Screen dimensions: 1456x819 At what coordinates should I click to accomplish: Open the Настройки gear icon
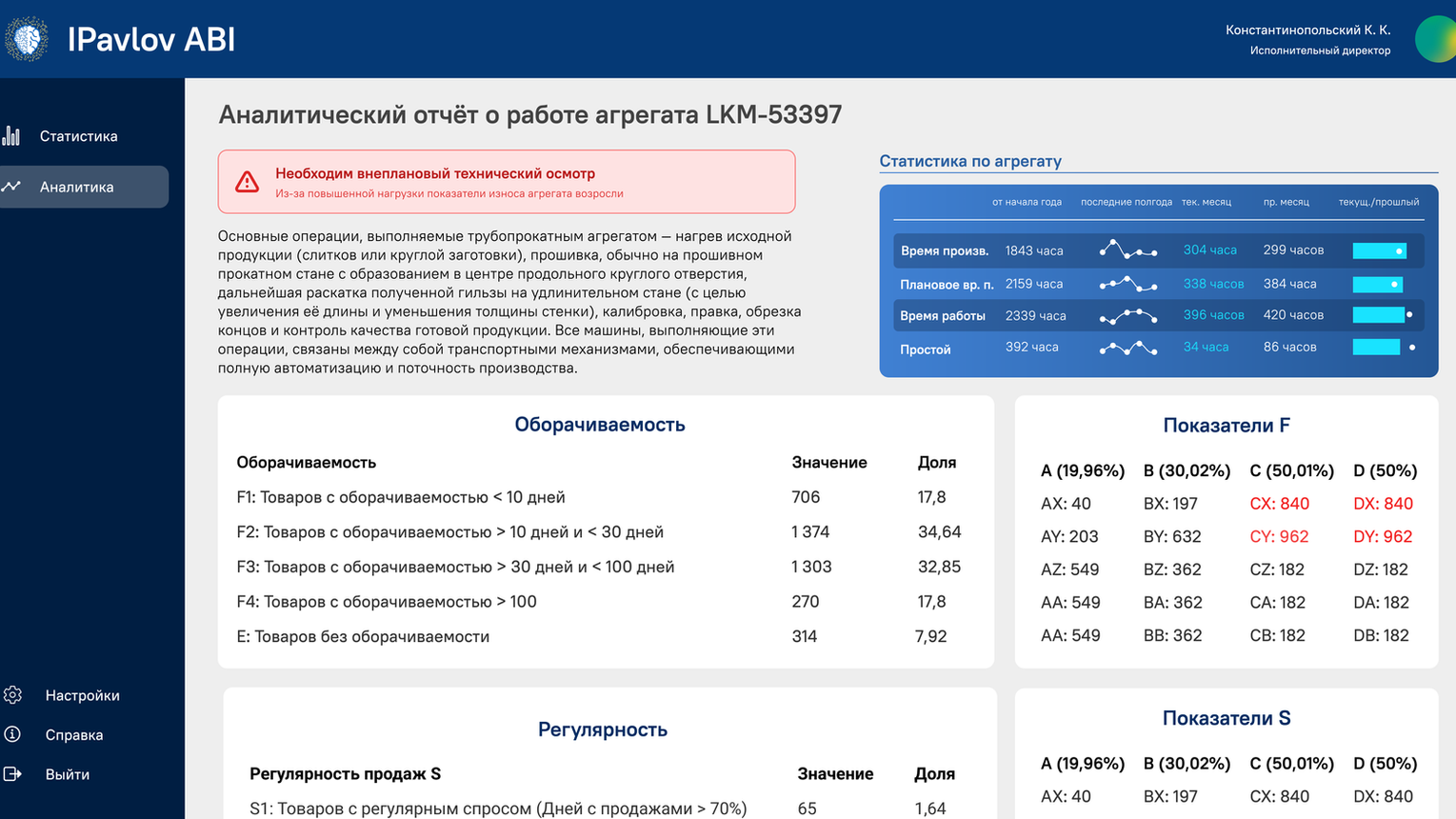[12, 695]
